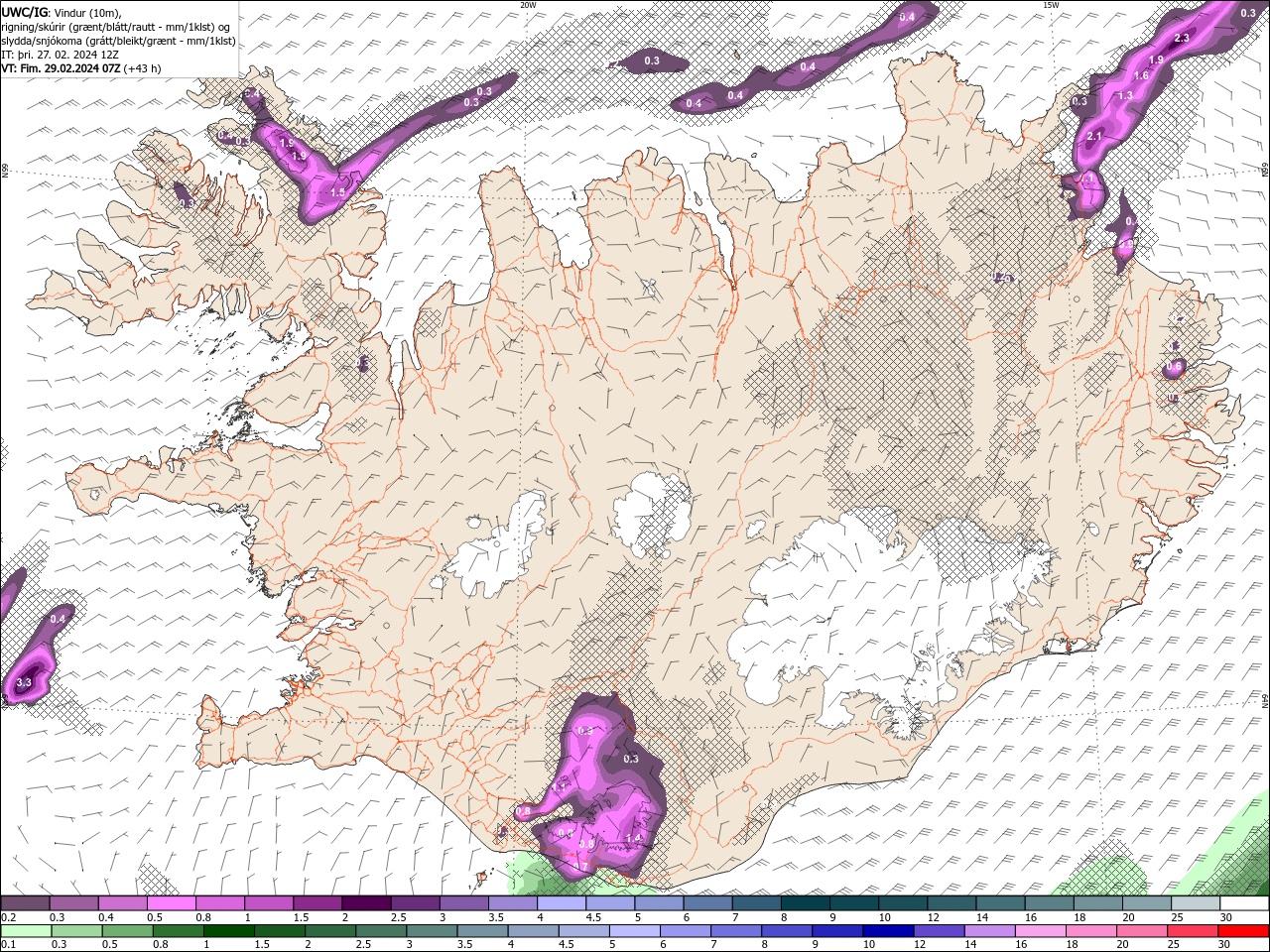Viewport: 1270px width, 952px height.
Task: Click the 1.6 precipitation value on the map
Action: (x=1141, y=75)
